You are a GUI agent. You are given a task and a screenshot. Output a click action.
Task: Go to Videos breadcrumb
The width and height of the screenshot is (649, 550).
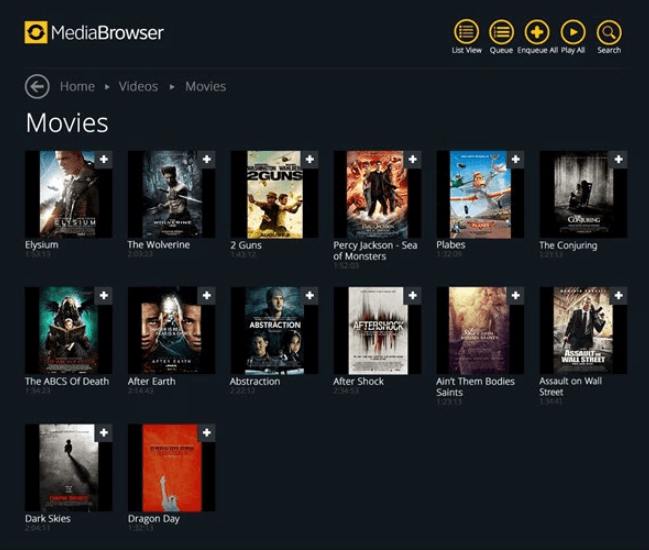point(138,86)
